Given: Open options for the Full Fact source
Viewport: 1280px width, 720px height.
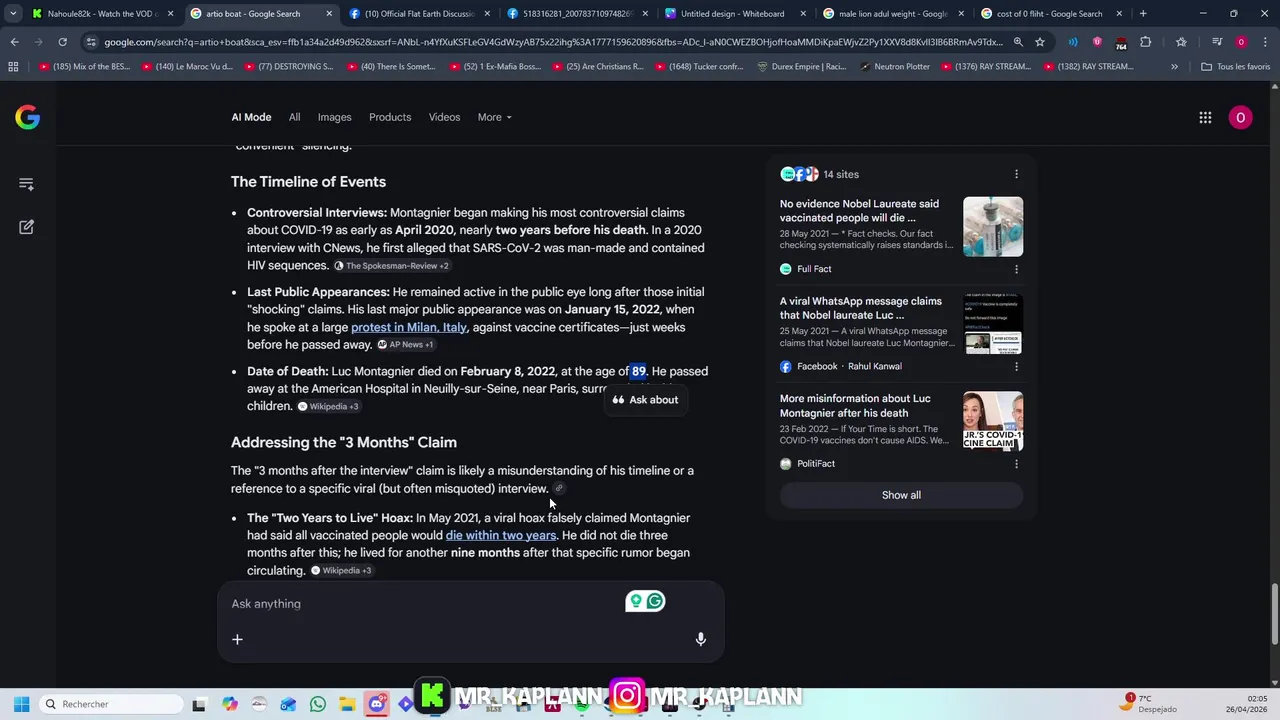Looking at the screenshot, I should pyautogui.click(x=1016, y=269).
